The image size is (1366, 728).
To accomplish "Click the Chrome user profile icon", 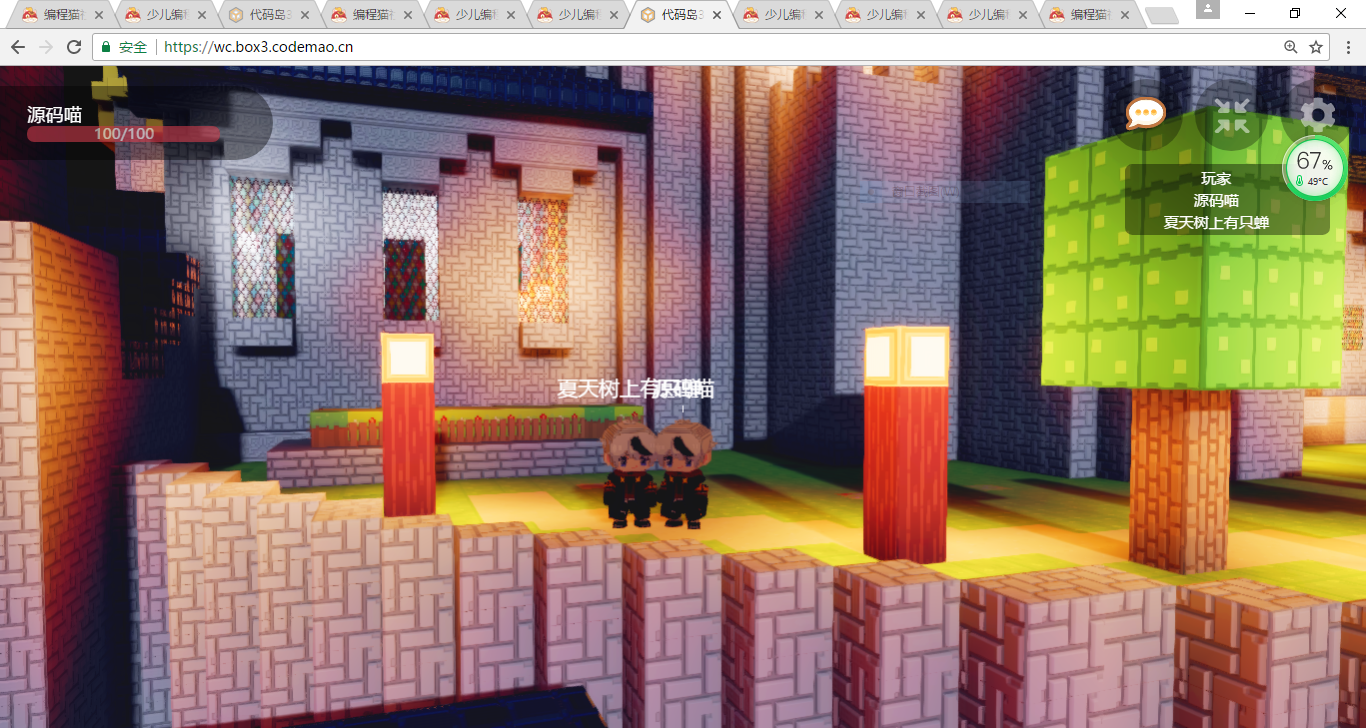I will 1207,9.
